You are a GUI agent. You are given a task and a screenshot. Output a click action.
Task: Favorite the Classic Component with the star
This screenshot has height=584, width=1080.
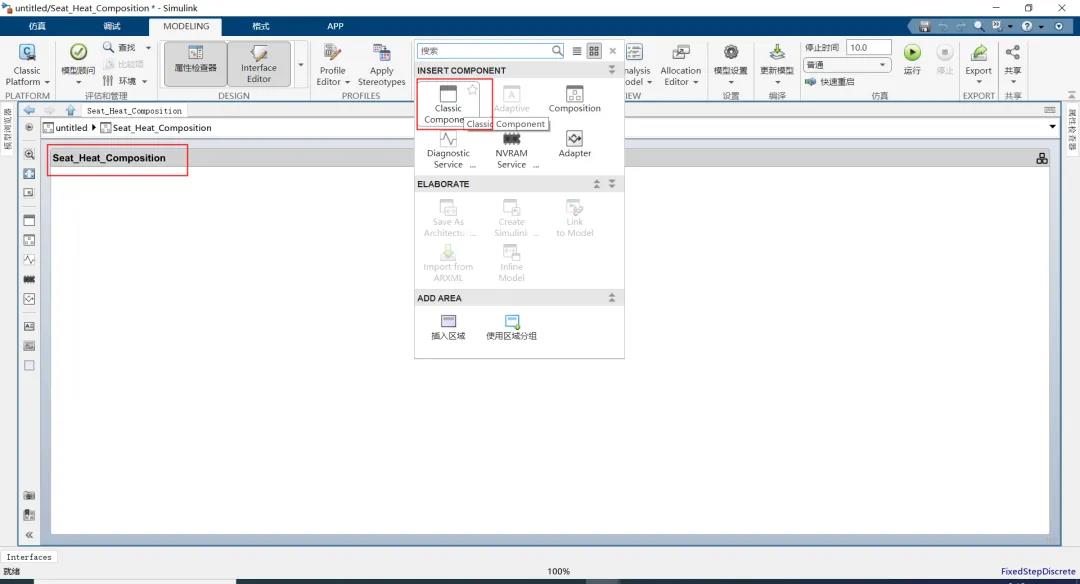click(x=473, y=90)
